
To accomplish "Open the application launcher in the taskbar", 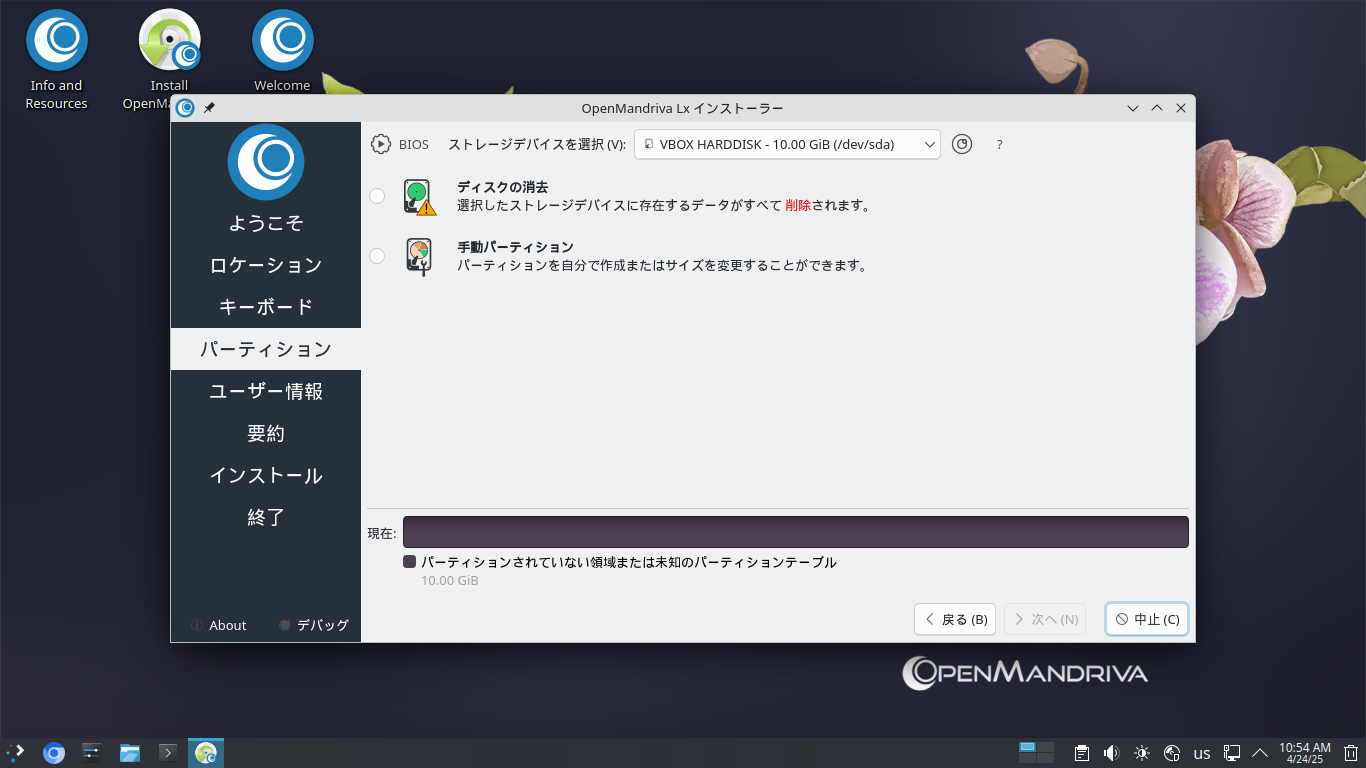I will (x=15, y=753).
